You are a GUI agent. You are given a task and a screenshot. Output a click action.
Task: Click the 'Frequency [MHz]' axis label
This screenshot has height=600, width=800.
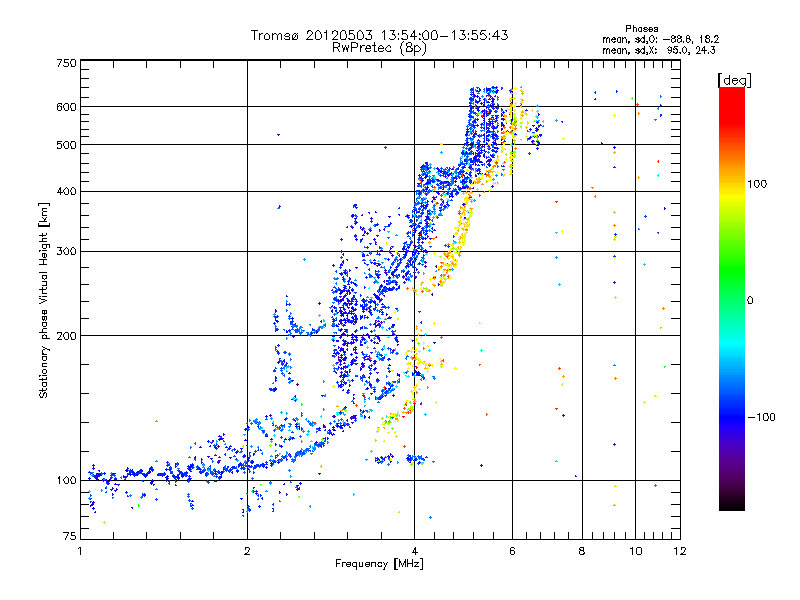[379, 564]
